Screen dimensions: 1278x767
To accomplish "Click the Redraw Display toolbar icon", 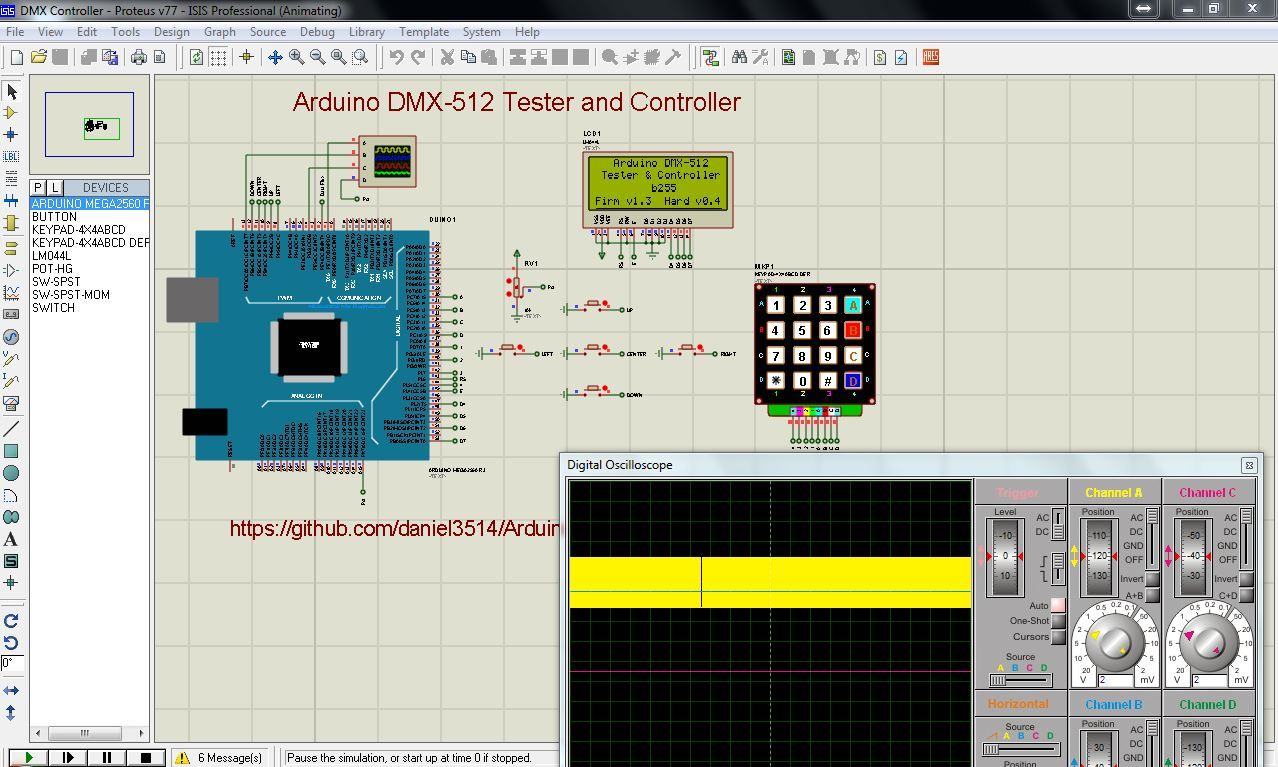I will click(196, 57).
